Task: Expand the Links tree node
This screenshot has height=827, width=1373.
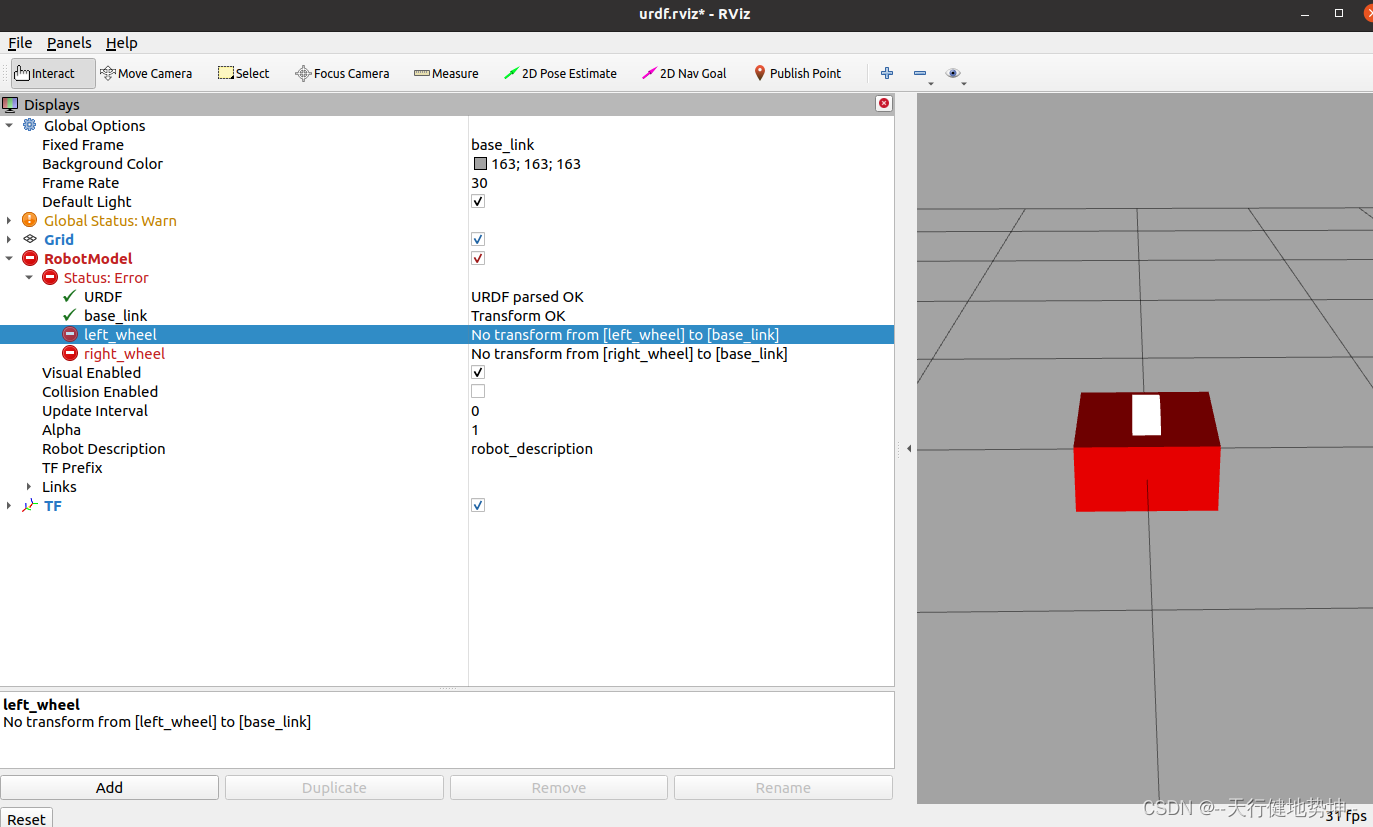Action: pos(29,487)
